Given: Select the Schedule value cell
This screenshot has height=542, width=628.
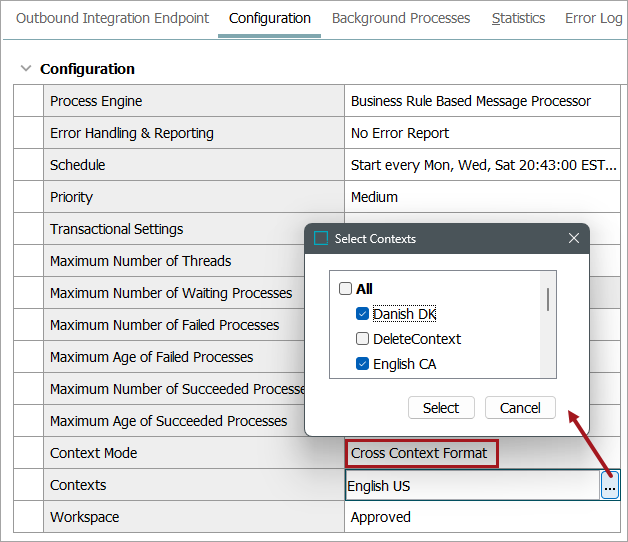Looking at the screenshot, I should (x=483, y=165).
